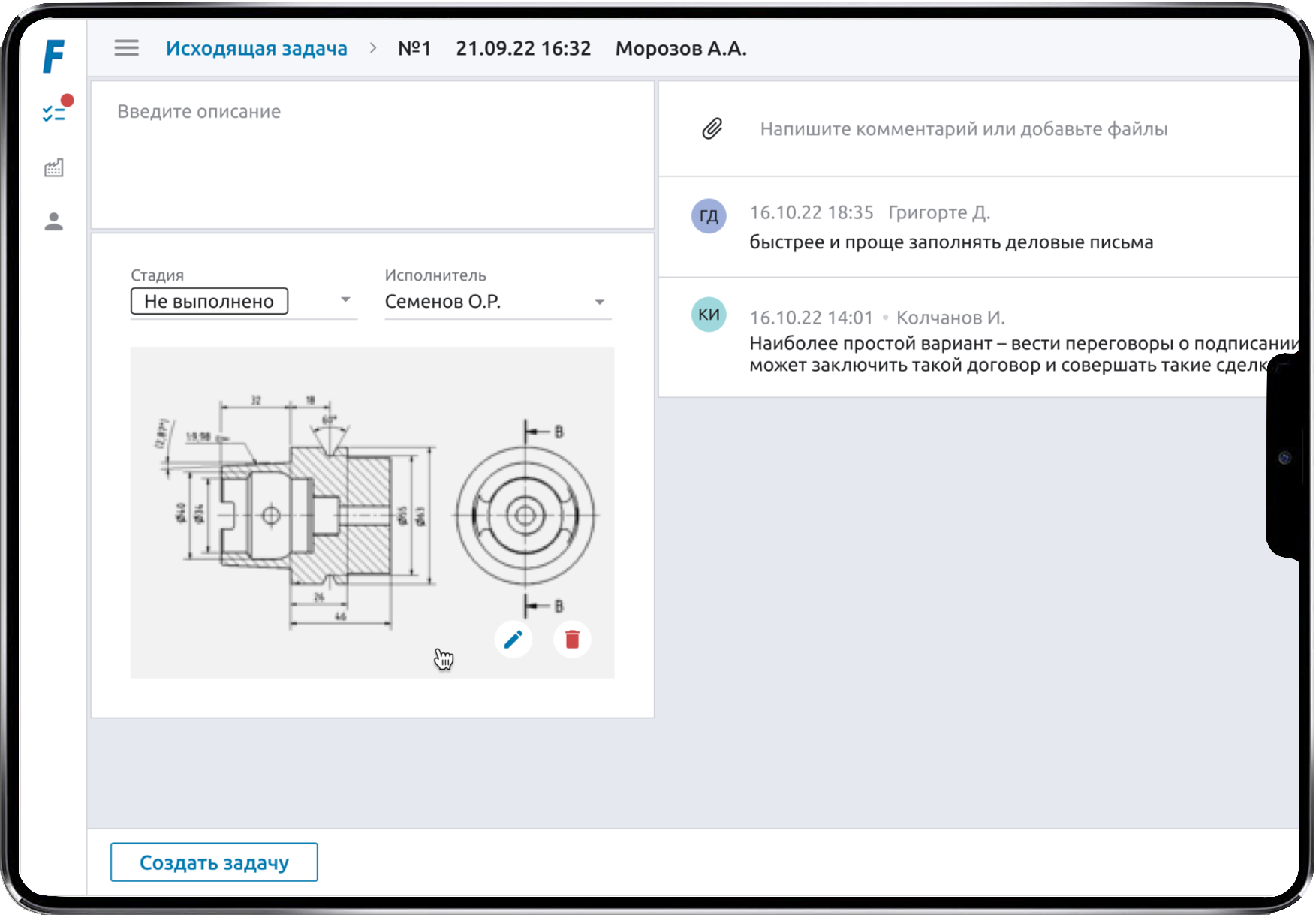Edit the drawing with pencil icon
Screen dimensions: 1316x915
click(513, 640)
